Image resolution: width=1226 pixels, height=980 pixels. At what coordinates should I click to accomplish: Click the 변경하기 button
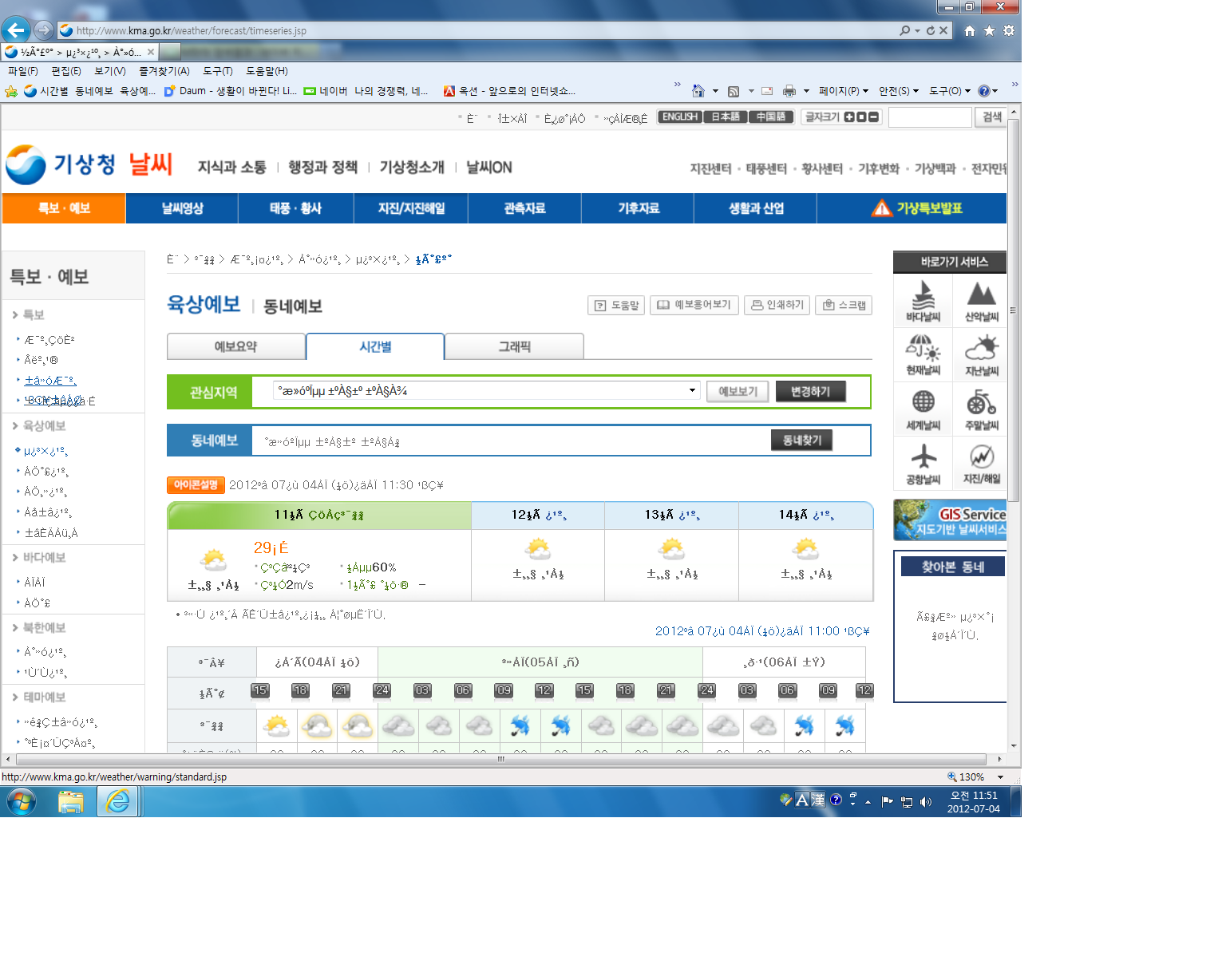(x=810, y=392)
